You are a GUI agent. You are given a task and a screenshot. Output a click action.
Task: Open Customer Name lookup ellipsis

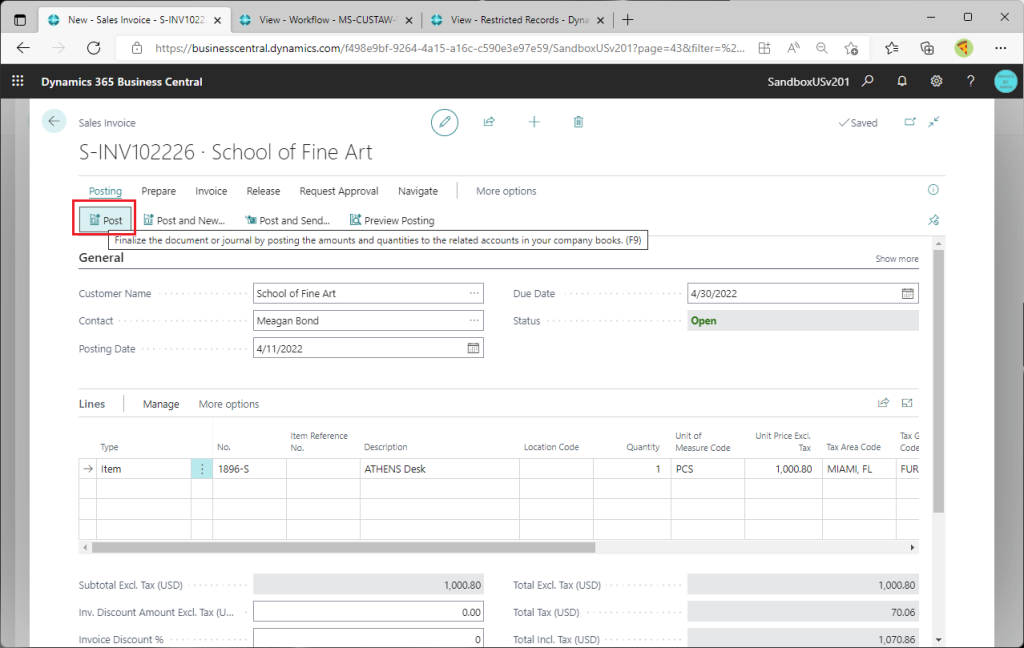click(x=474, y=293)
